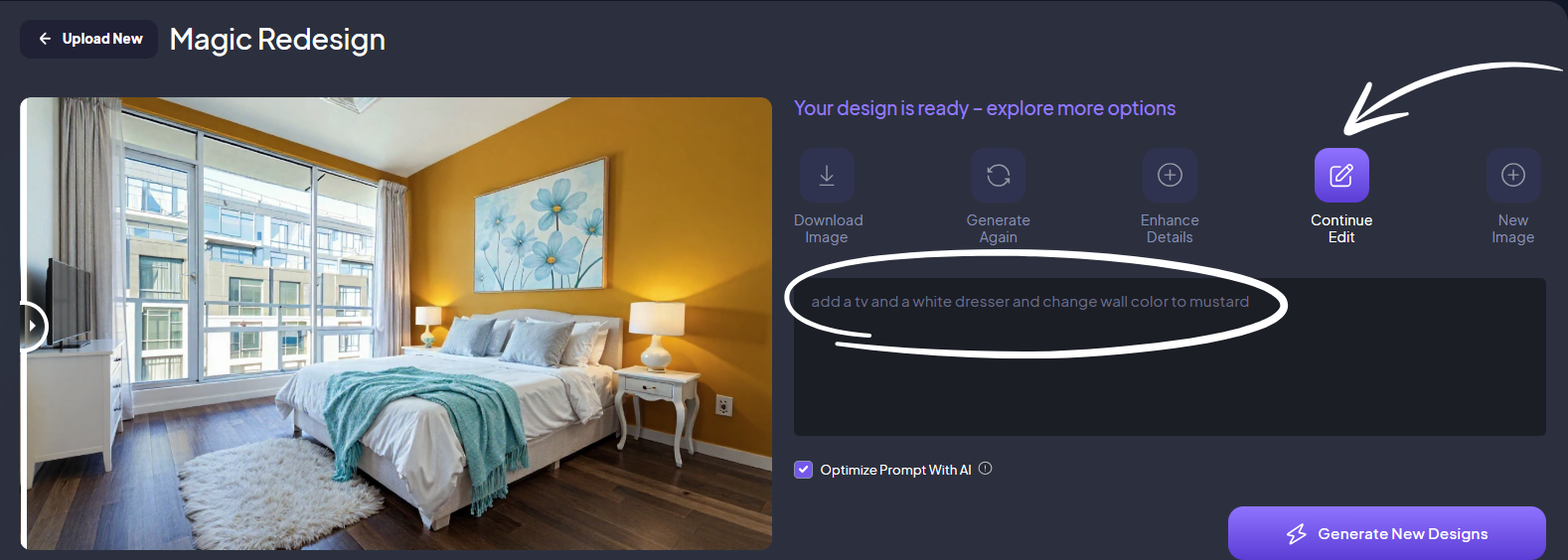Uncheck the Optimize Prompt With AI checkbox

(803, 470)
